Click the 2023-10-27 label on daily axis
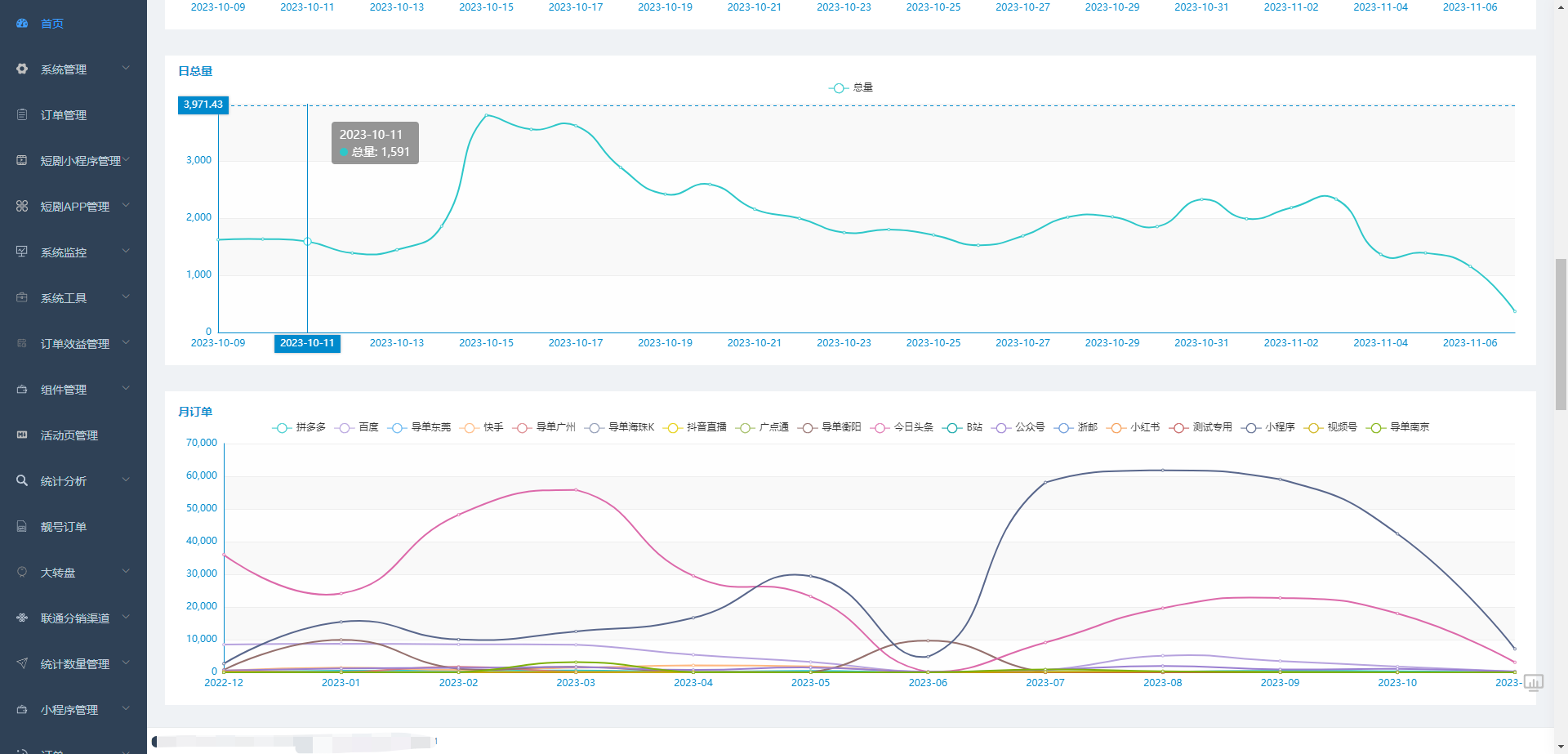This screenshot has height=754, width=1568. pyautogui.click(x=1022, y=343)
